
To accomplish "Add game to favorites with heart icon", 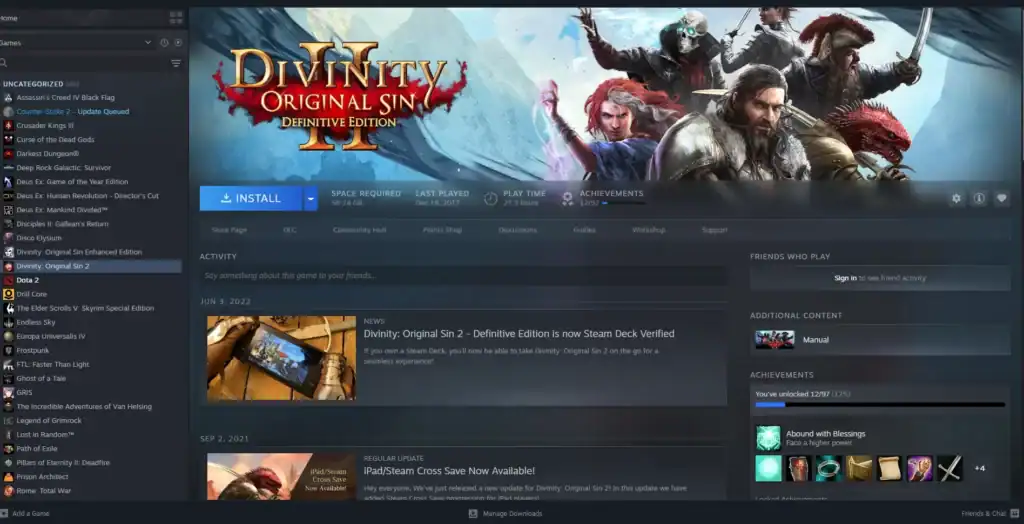I will (x=1001, y=198).
